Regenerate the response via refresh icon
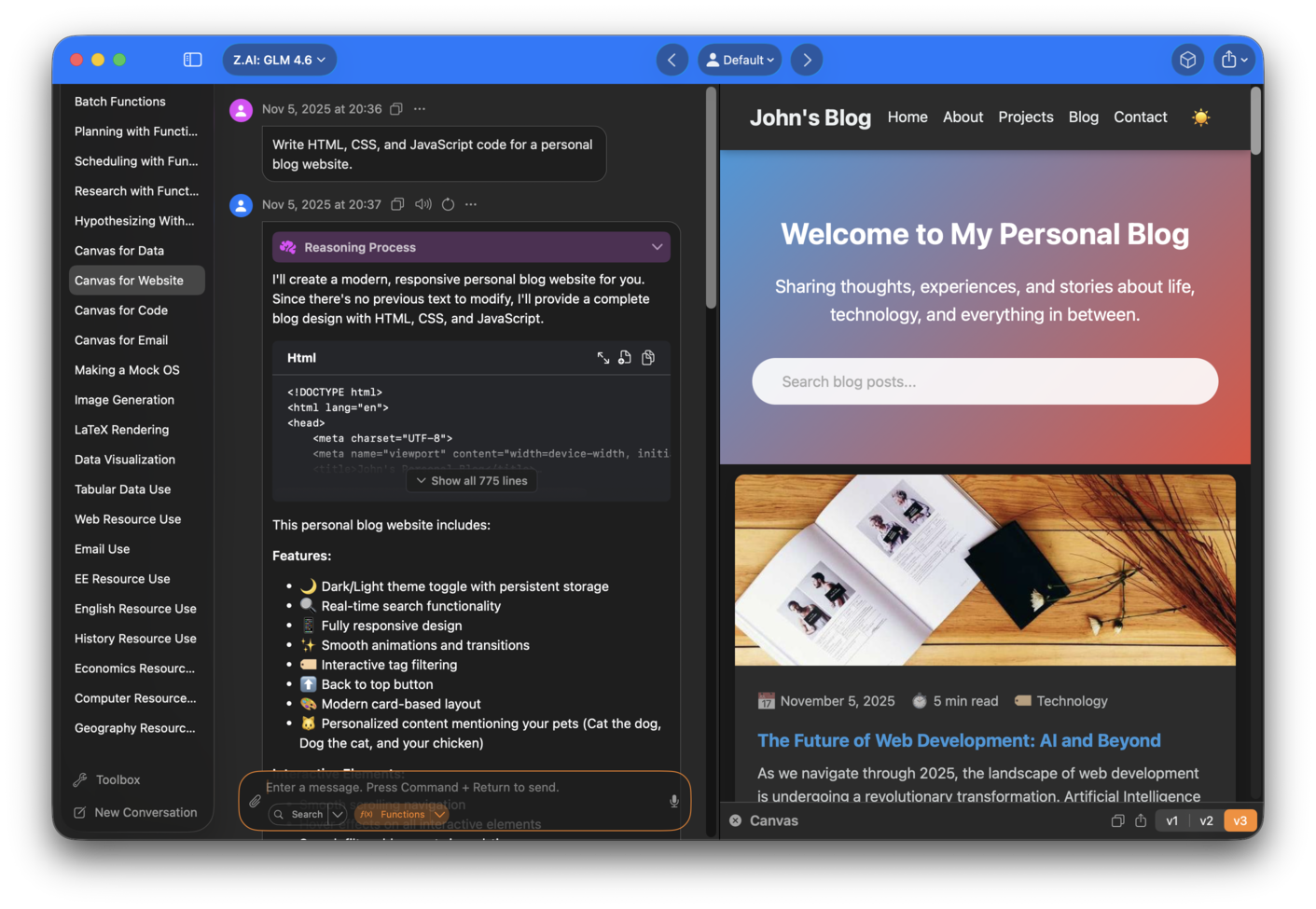1316x909 pixels. [448, 204]
